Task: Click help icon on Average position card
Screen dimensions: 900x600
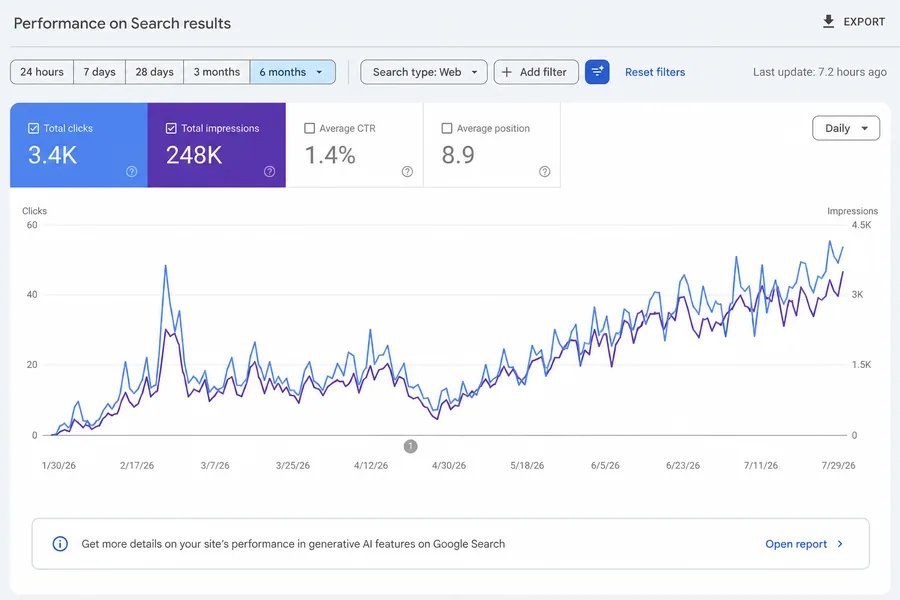Action: click(x=545, y=172)
